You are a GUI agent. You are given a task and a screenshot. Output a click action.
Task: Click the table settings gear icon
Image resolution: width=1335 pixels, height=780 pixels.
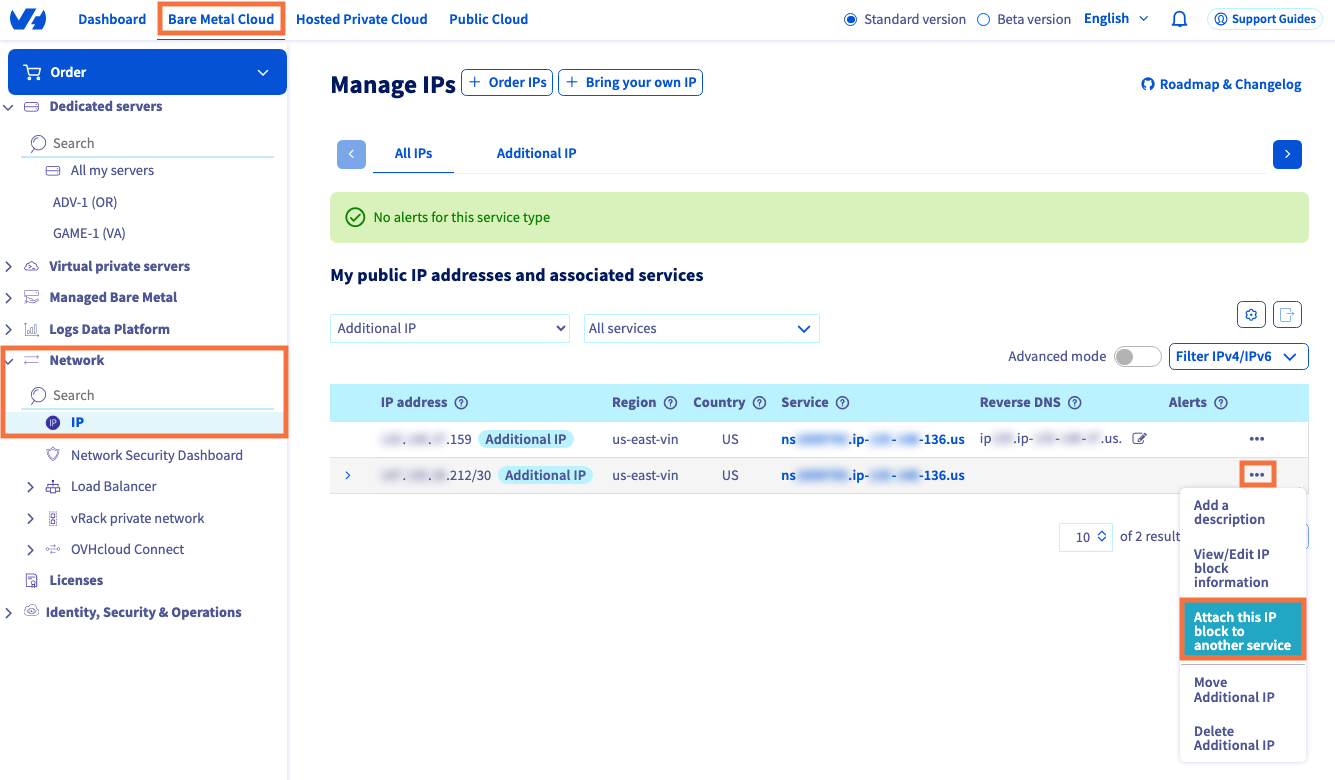tap(1251, 315)
